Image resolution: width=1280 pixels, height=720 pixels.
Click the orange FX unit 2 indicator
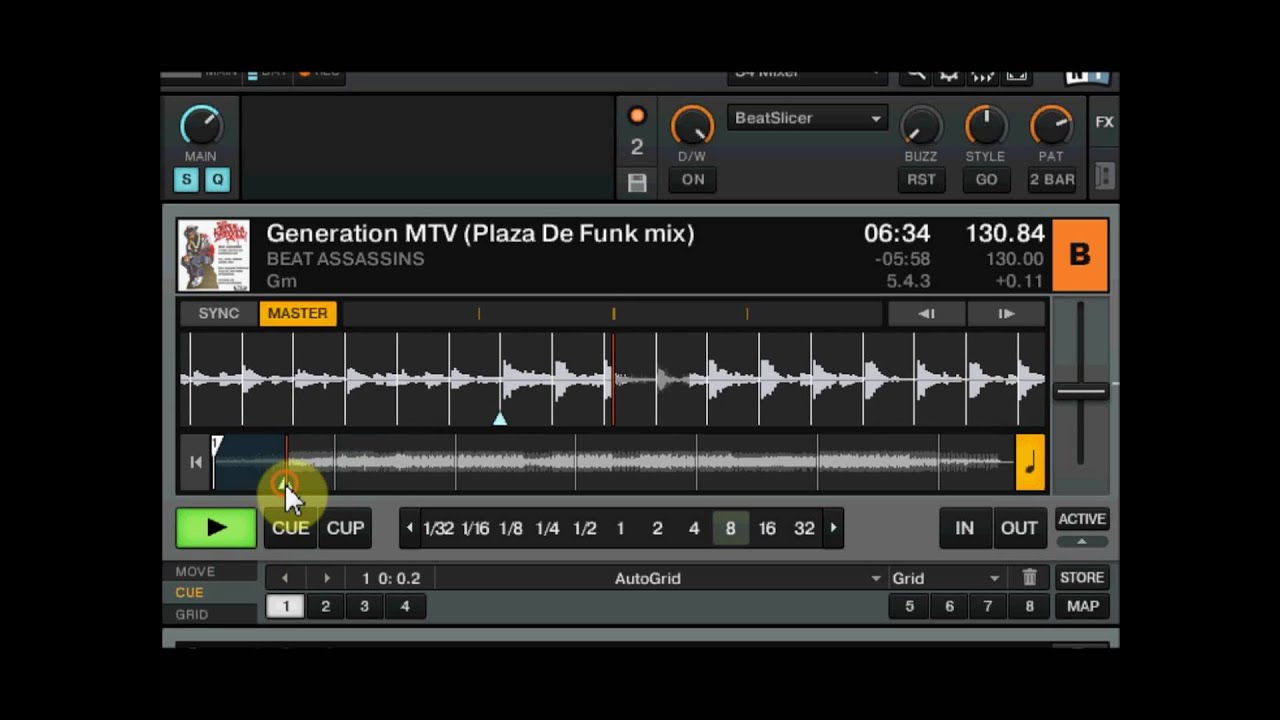point(637,116)
